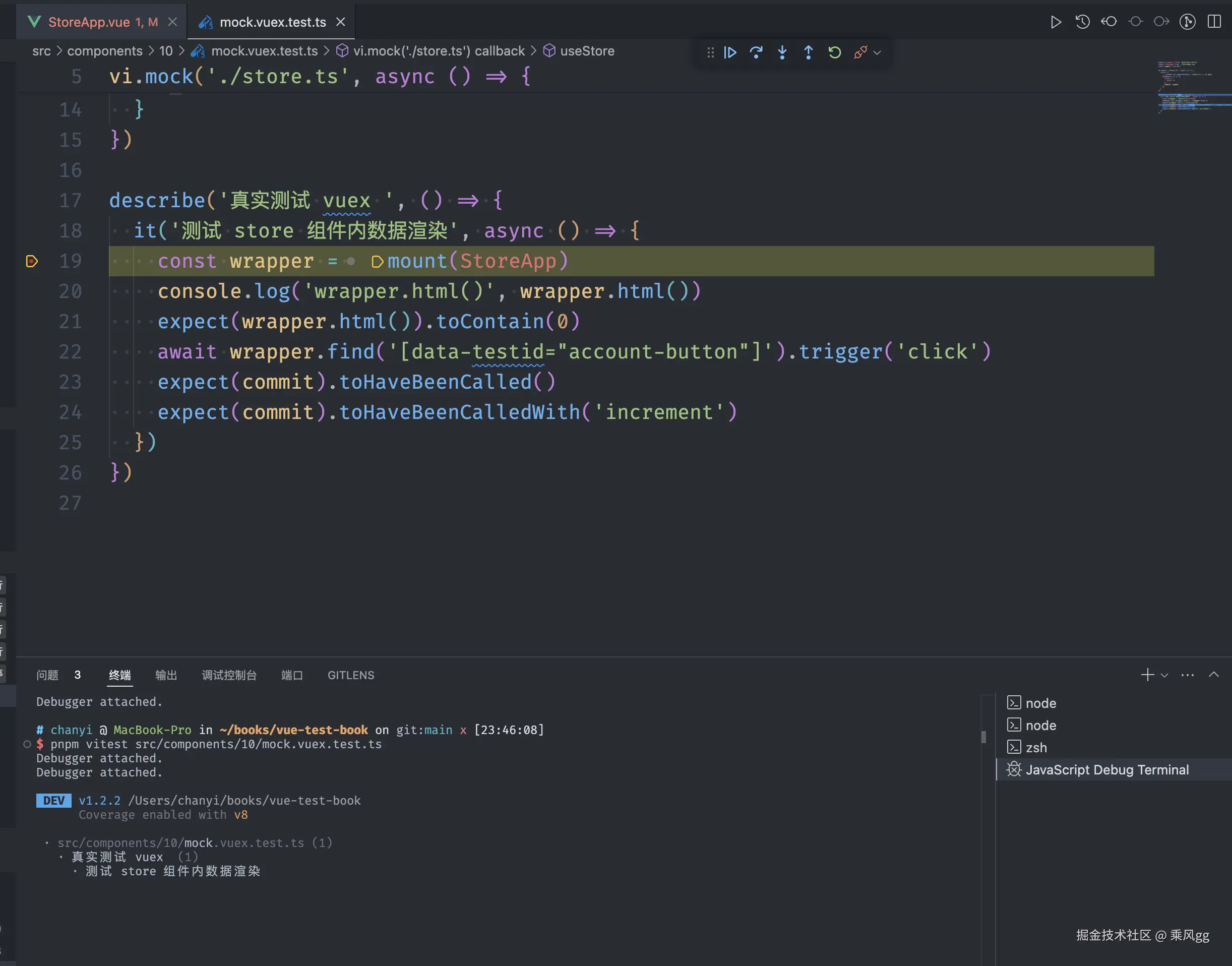1232x966 pixels.
Task: Click the Run file play icon
Action: (x=1056, y=22)
